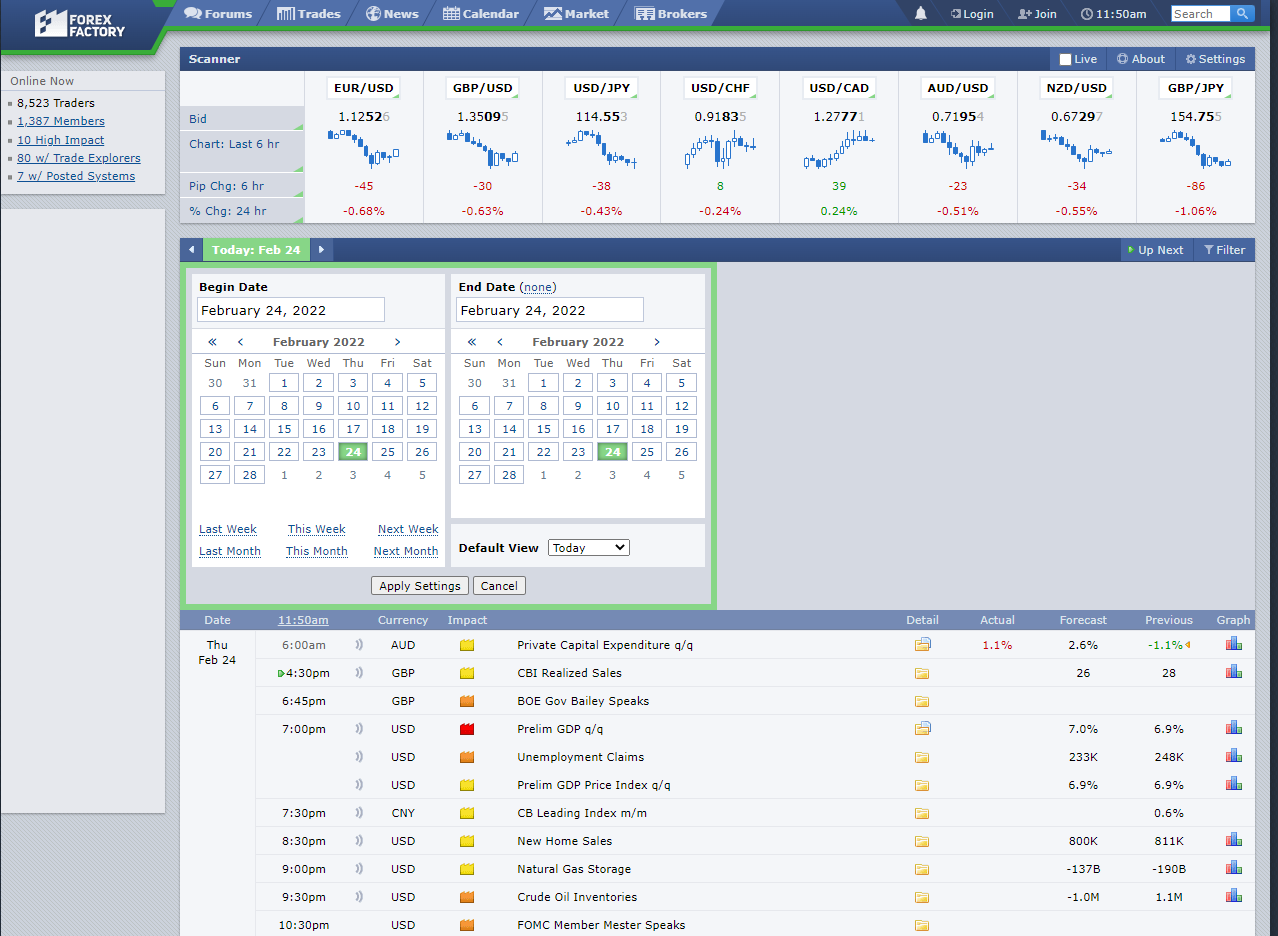Open the Market menu
Screen dimensions: 1278x936
pyautogui.click(x=576, y=14)
